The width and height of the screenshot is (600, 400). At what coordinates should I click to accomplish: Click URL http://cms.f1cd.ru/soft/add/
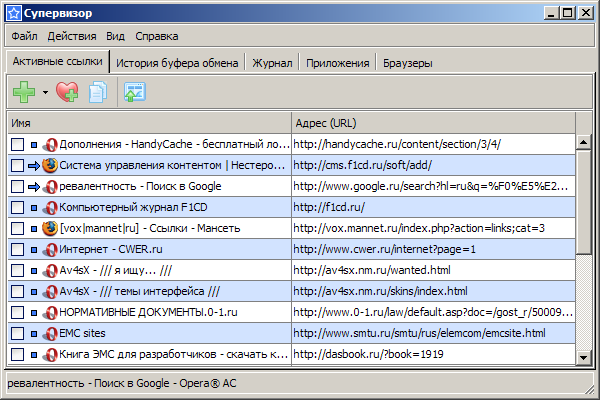[x=362, y=165]
